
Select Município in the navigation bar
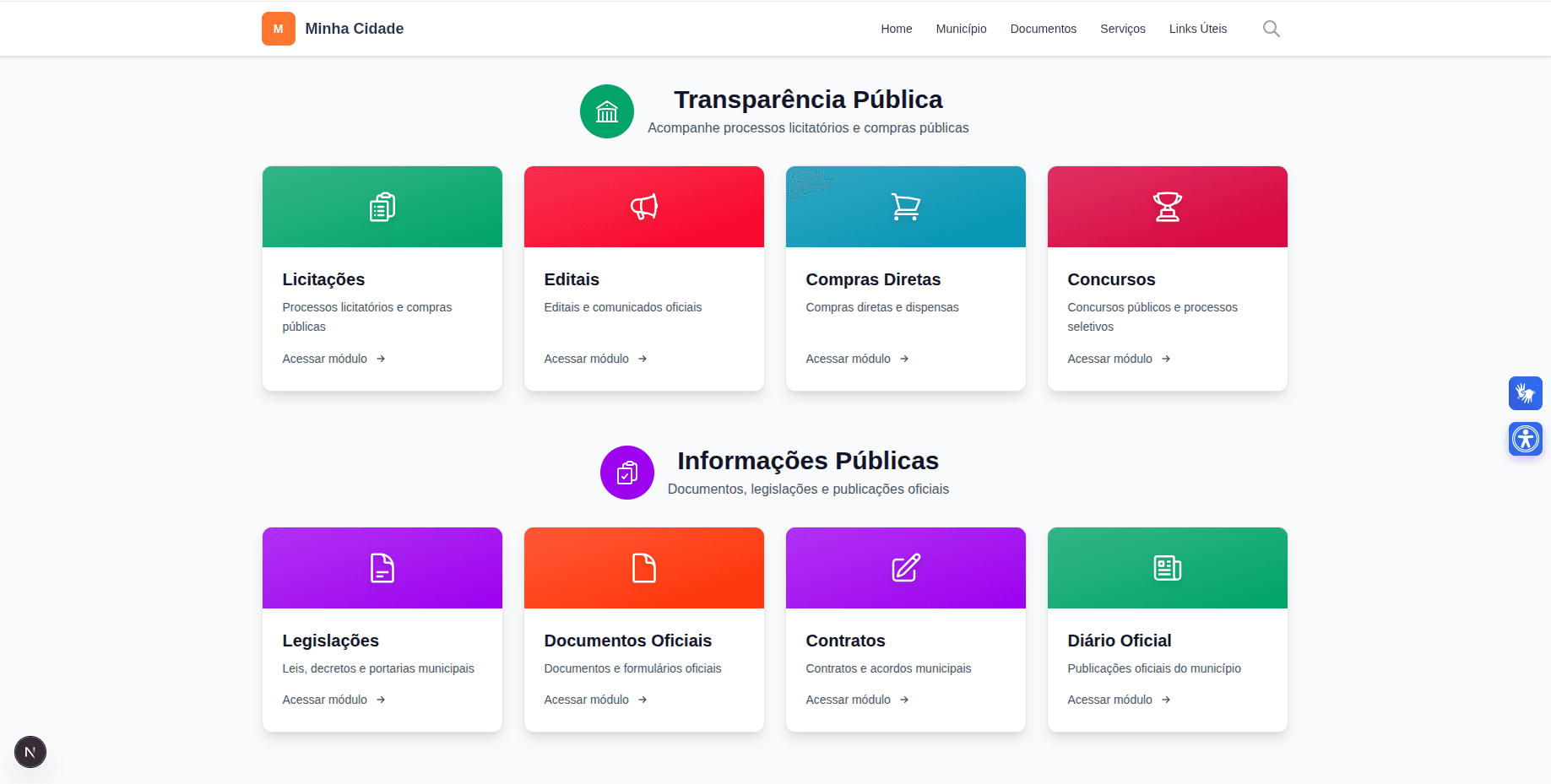961,28
